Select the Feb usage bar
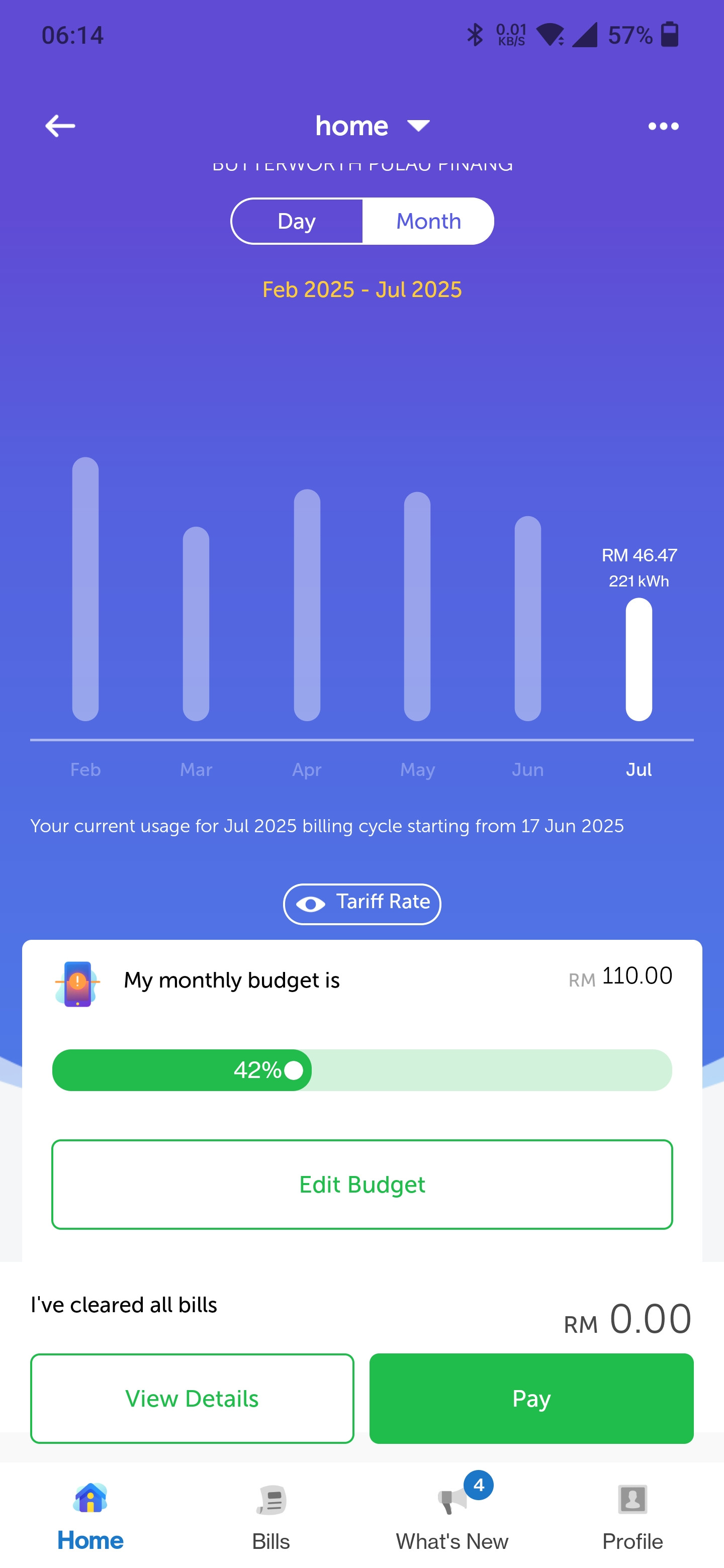Image resolution: width=724 pixels, height=1568 pixels. point(85,589)
